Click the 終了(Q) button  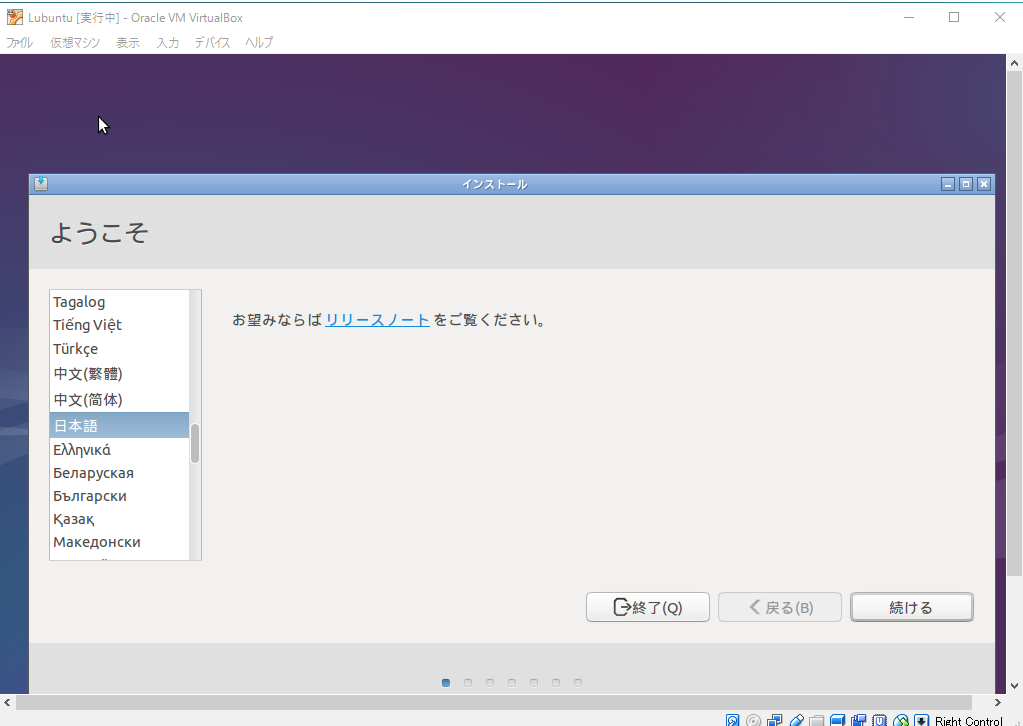coord(648,607)
